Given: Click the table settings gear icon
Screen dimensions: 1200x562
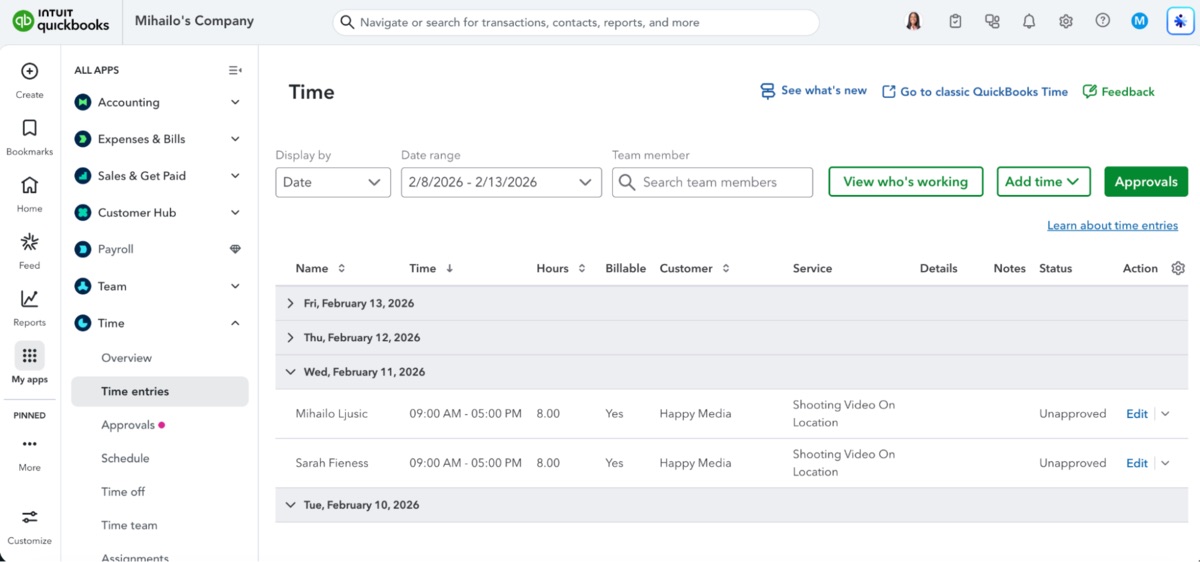Looking at the screenshot, I should click(1178, 268).
